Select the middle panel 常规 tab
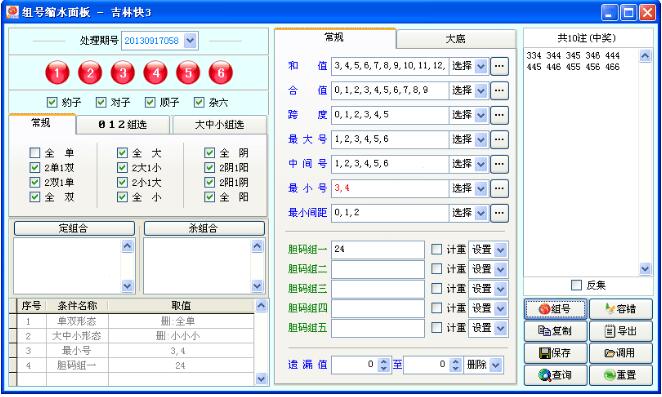The width and height of the screenshot is (662, 397). click(x=334, y=38)
